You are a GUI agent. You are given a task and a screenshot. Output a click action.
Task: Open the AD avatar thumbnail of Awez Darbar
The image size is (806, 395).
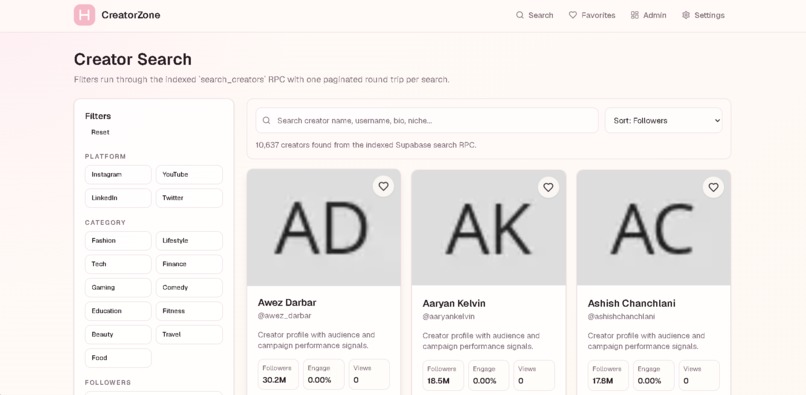point(324,227)
